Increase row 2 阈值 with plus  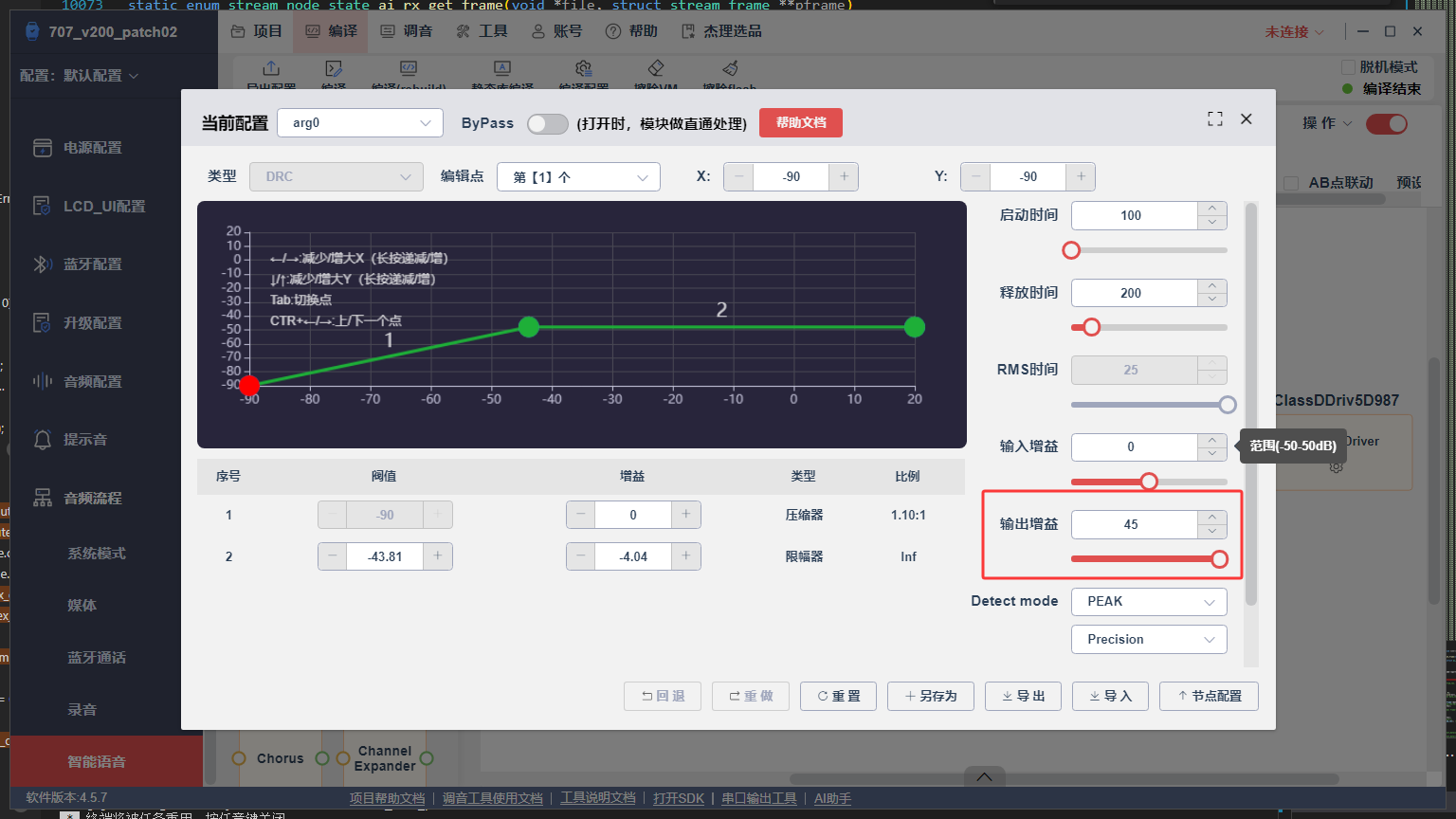[x=437, y=556]
